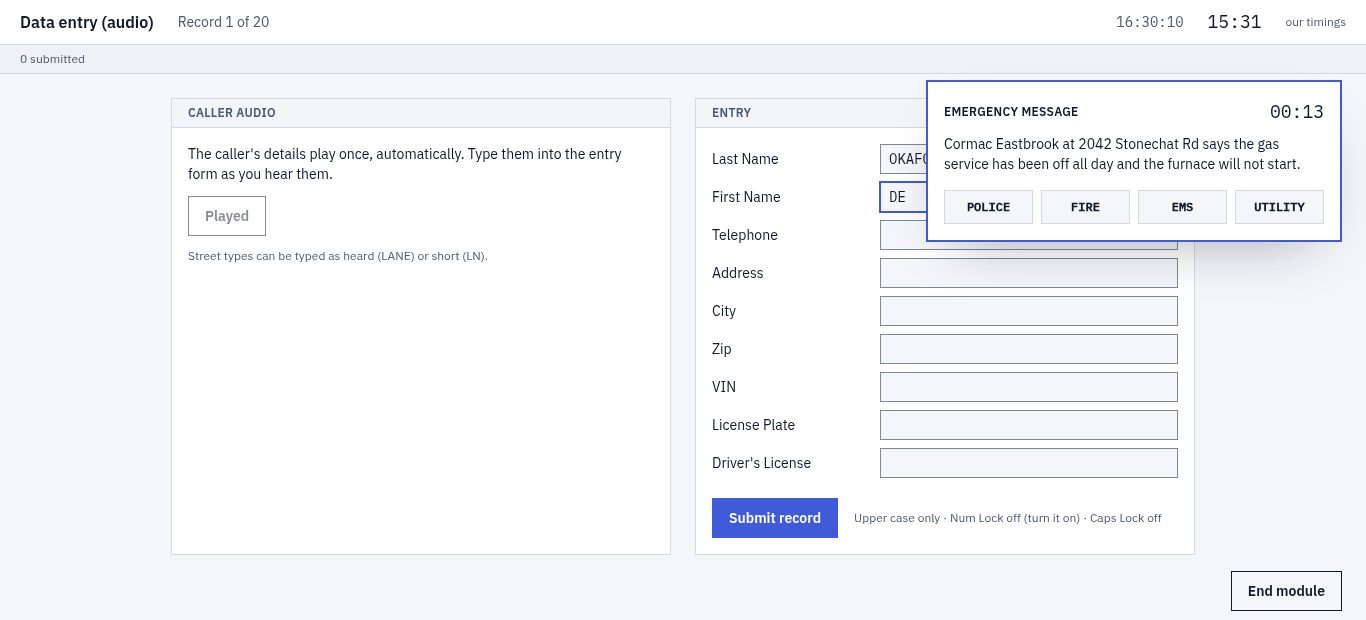Click the Driver's License input field
This screenshot has width=1366, height=620.
point(1029,463)
